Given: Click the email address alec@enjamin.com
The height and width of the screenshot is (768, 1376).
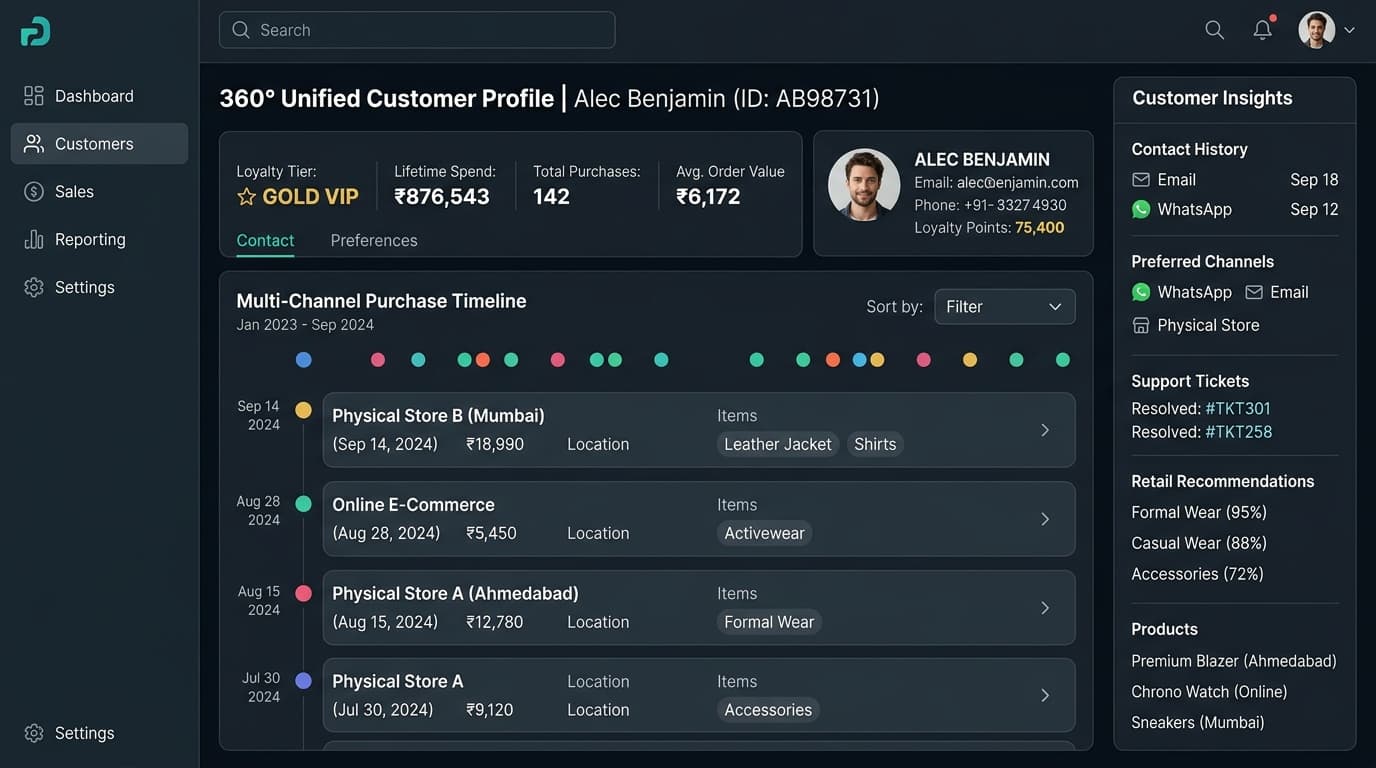Looking at the screenshot, I should tap(1017, 183).
